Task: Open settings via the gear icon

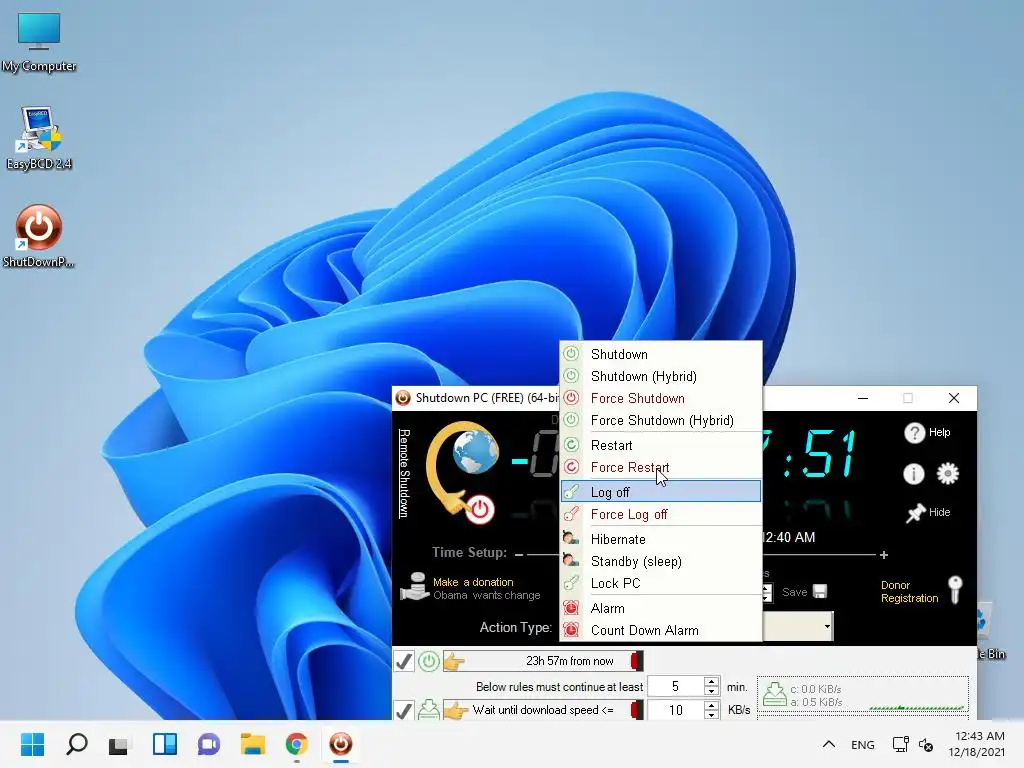Action: 948,473
